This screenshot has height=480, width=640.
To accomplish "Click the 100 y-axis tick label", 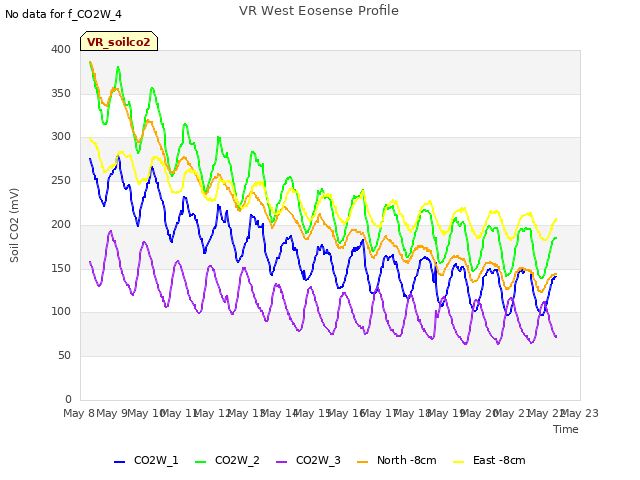I will 61,312.
